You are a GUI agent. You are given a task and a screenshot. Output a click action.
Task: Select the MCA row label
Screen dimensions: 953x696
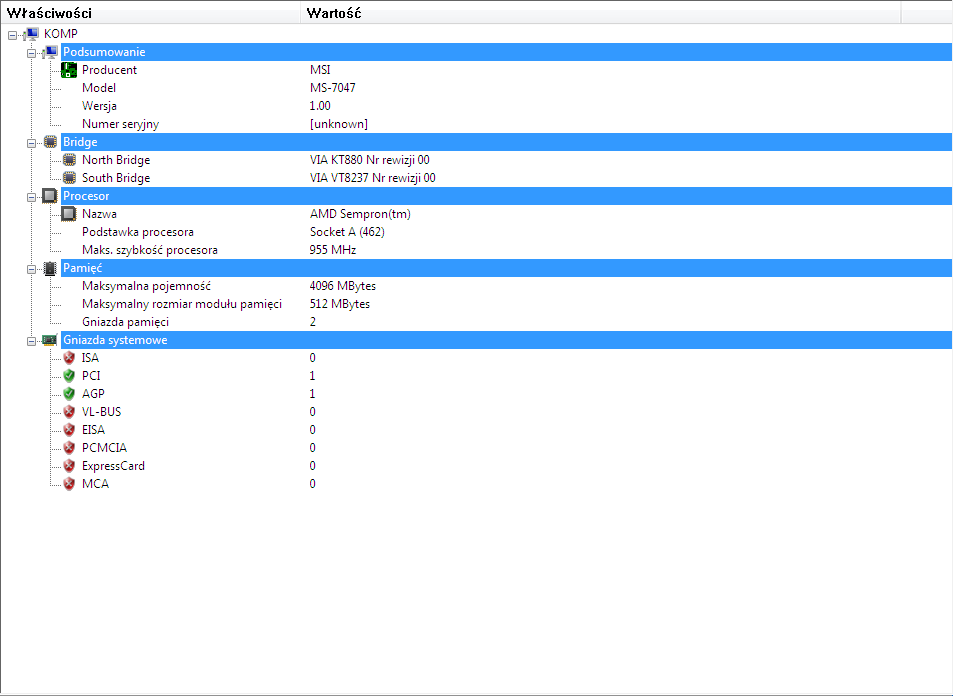[95, 484]
